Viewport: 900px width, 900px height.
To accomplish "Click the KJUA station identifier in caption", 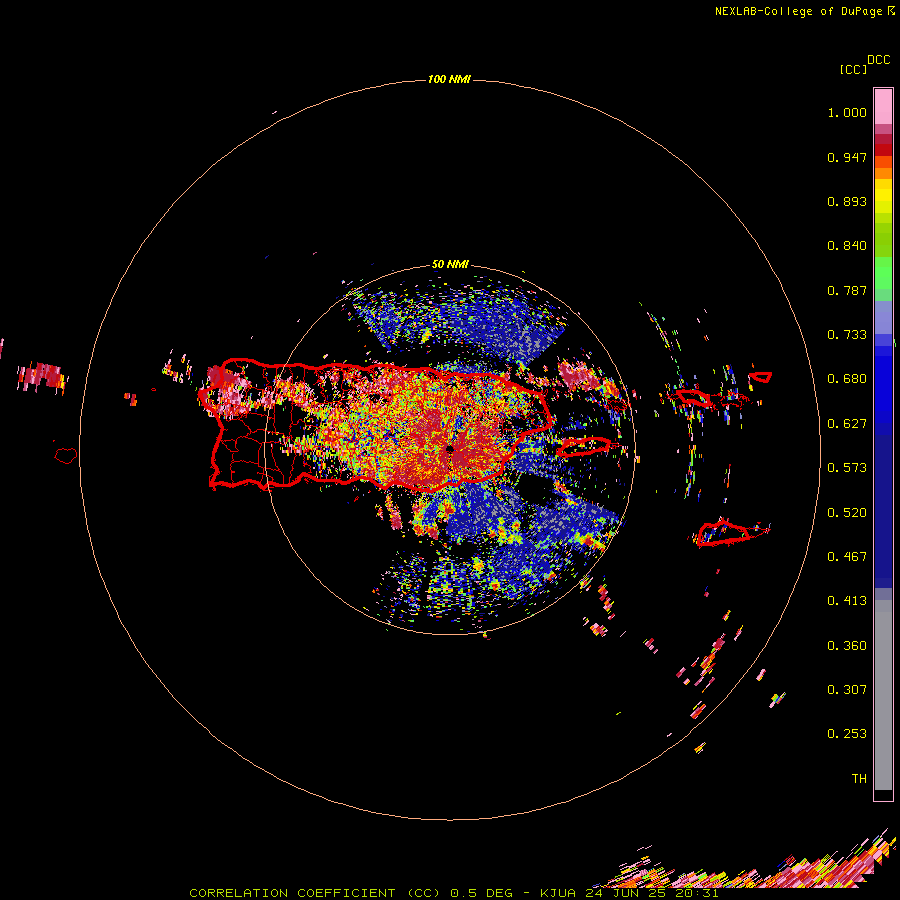I will pos(557,893).
